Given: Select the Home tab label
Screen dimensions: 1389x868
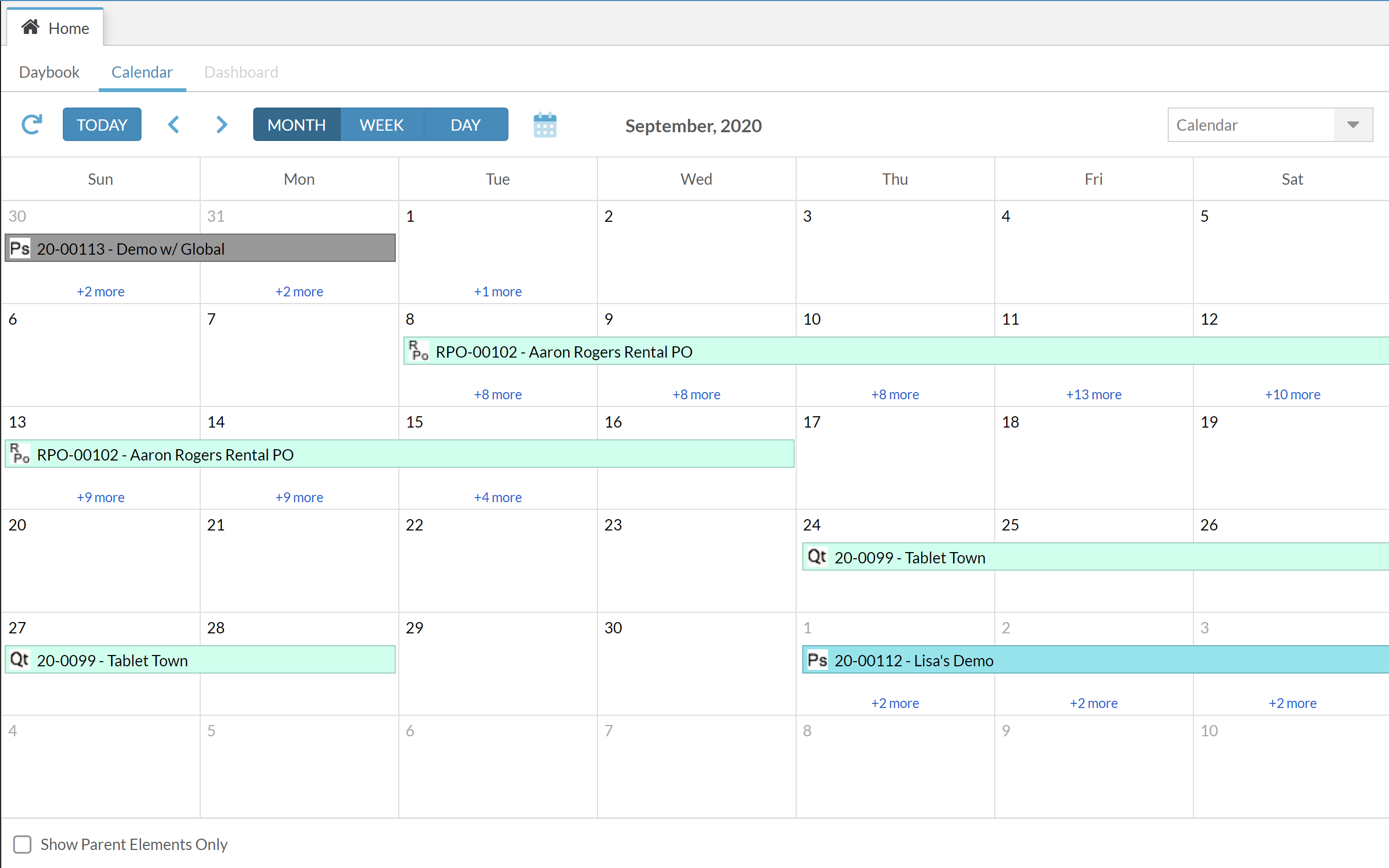Looking at the screenshot, I should pyautogui.click(x=69, y=28).
